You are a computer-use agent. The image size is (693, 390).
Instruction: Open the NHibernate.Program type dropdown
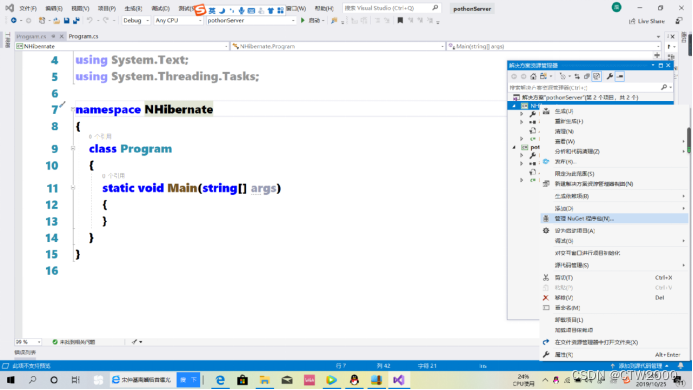click(337, 46)
